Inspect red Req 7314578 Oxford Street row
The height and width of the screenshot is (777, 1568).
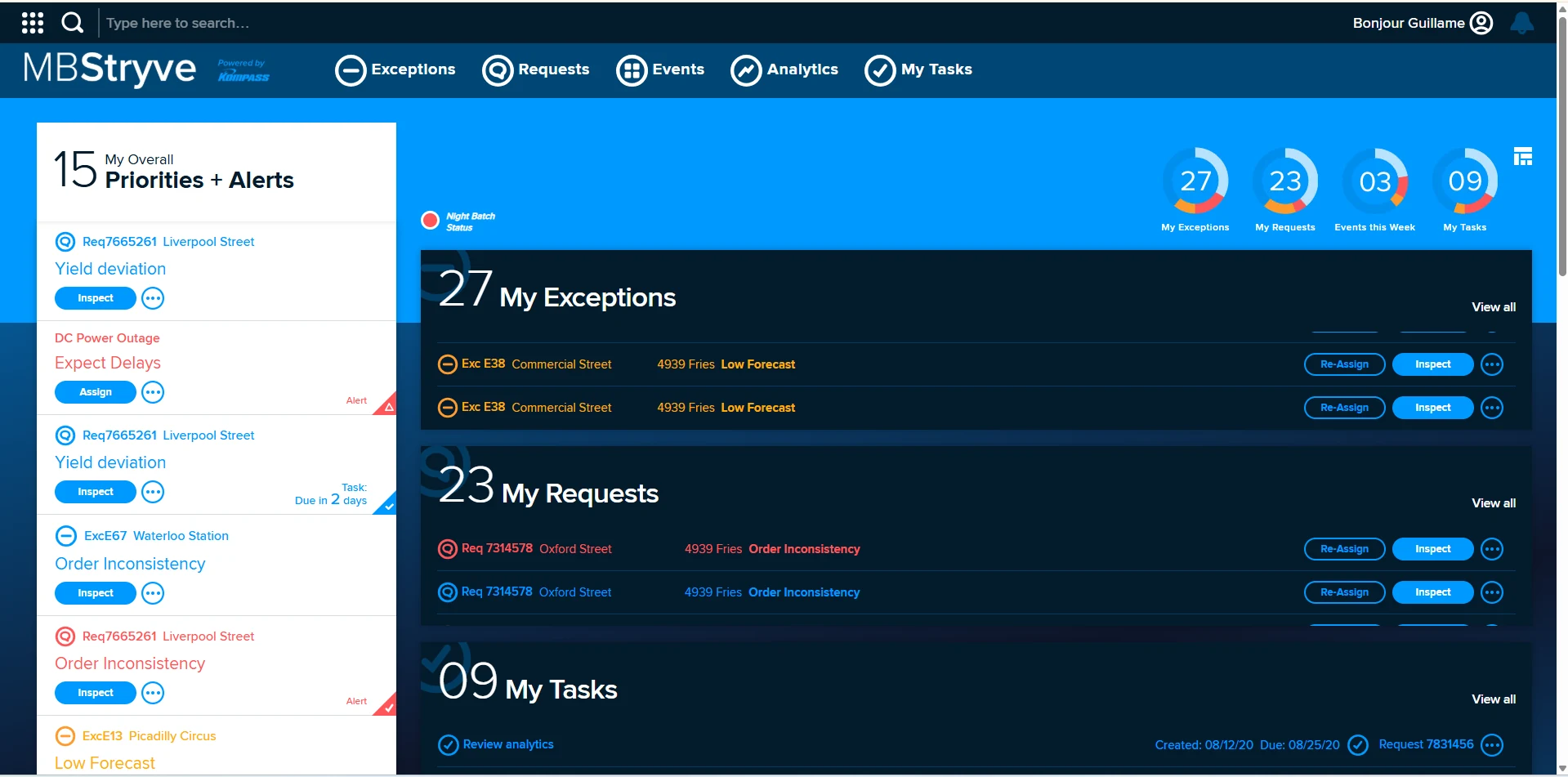[x=1432, y=549]
